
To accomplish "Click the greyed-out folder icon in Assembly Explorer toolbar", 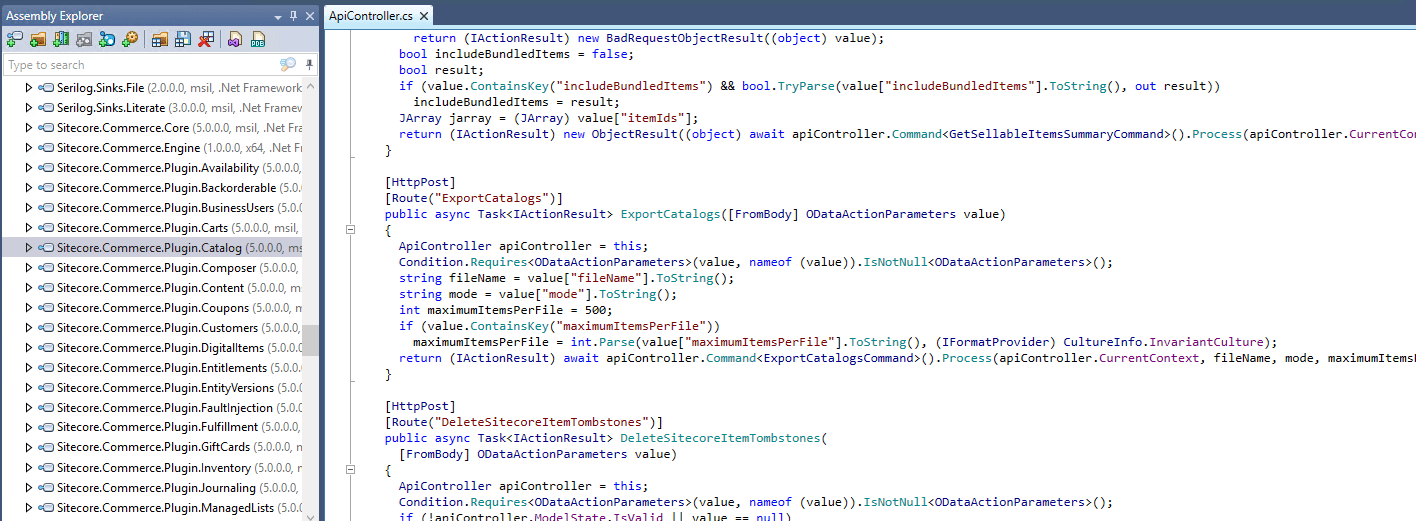I will [84, 40].
